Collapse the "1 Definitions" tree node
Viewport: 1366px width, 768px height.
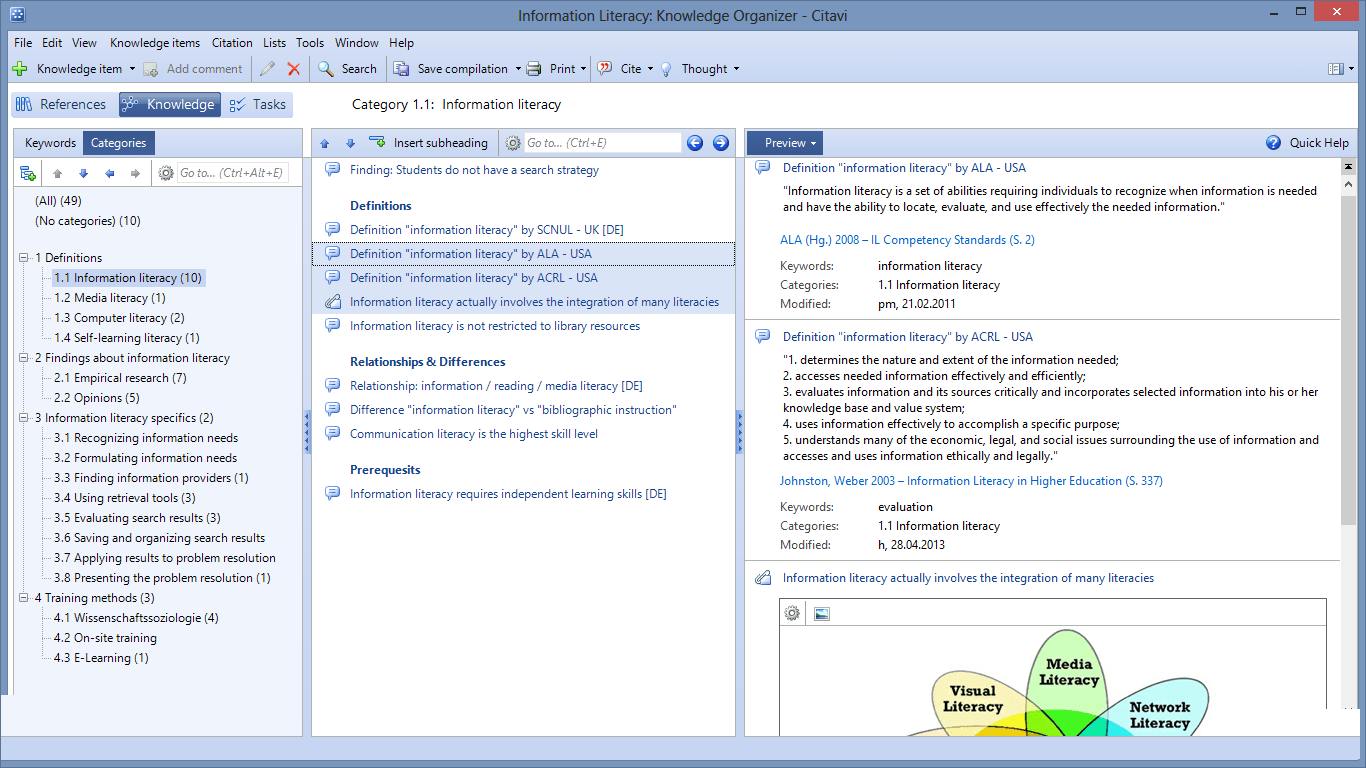click(23, 258)
